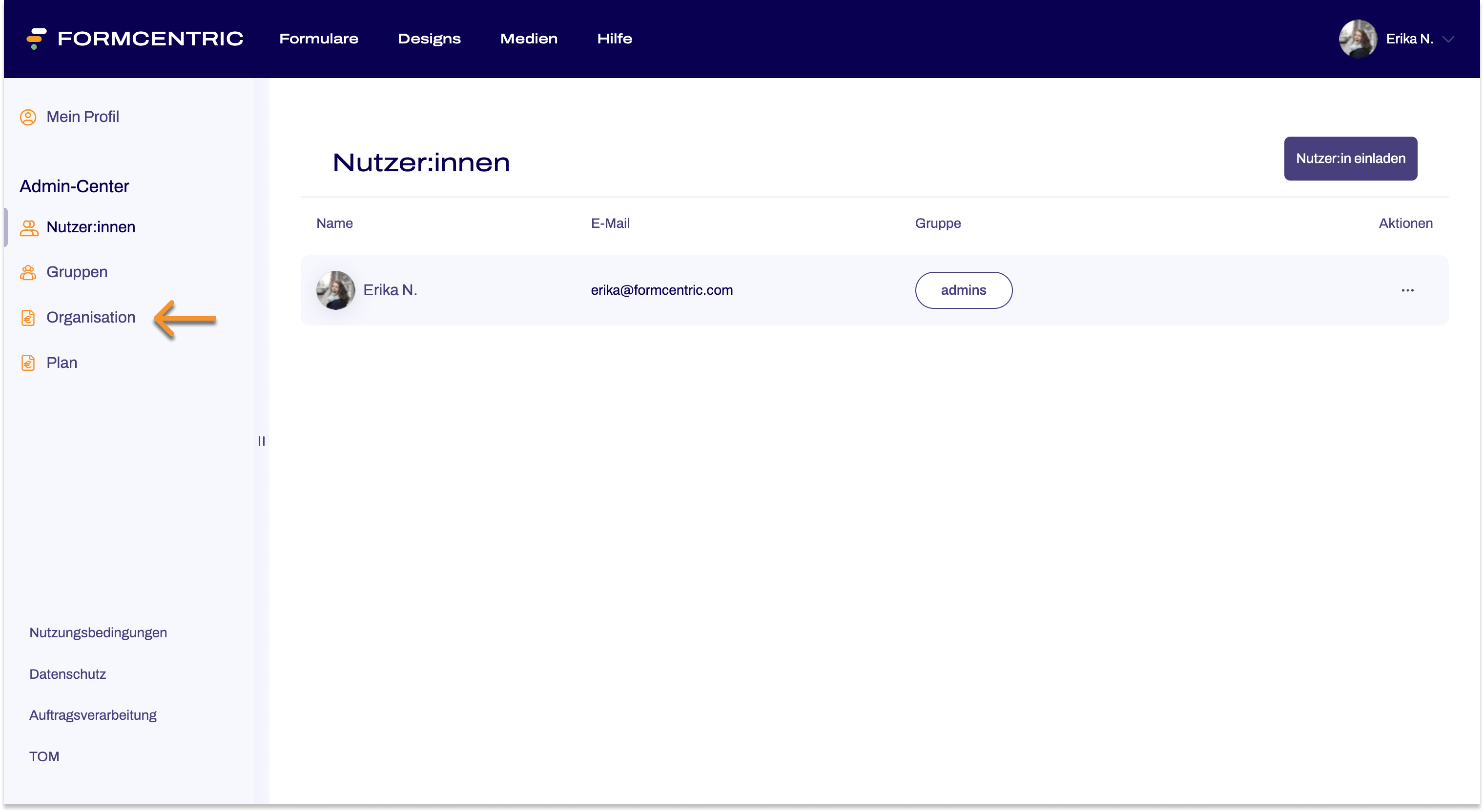Click the Plan sidebar icon
This screenshot has height=812, width=1484.
coord(27,362)
